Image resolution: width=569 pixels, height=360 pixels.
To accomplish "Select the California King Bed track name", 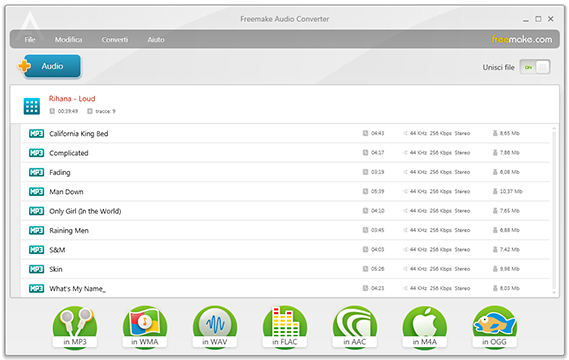I will tap(79, 134).
